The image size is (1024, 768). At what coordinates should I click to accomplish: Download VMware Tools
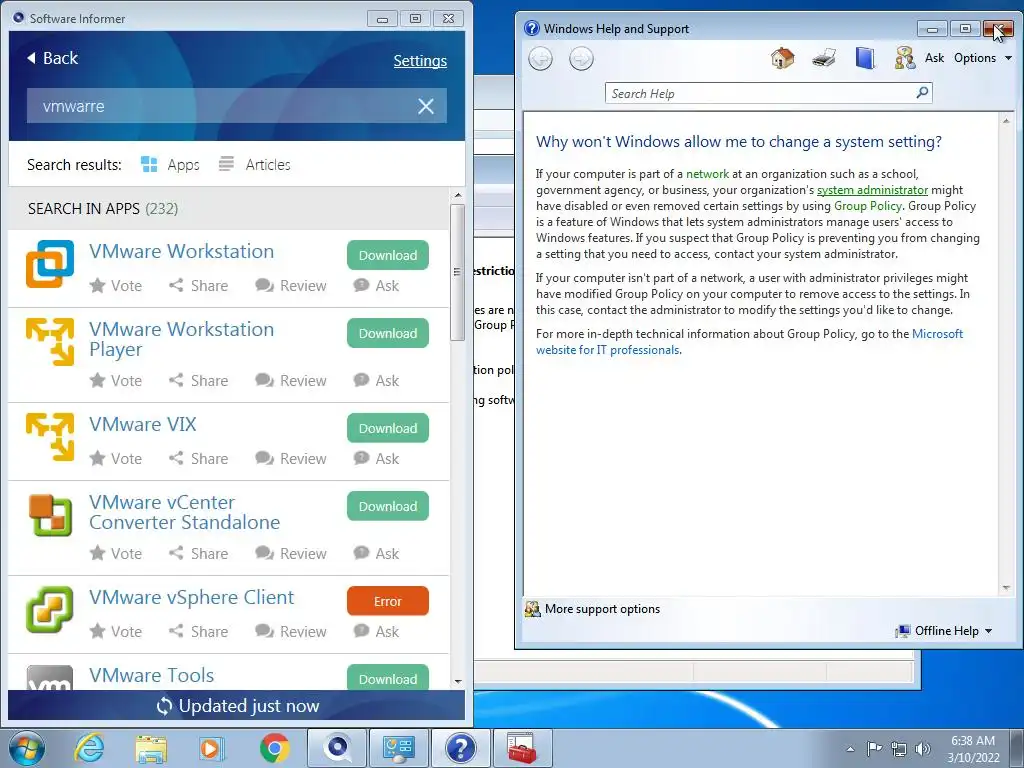(x=388, y=678)
